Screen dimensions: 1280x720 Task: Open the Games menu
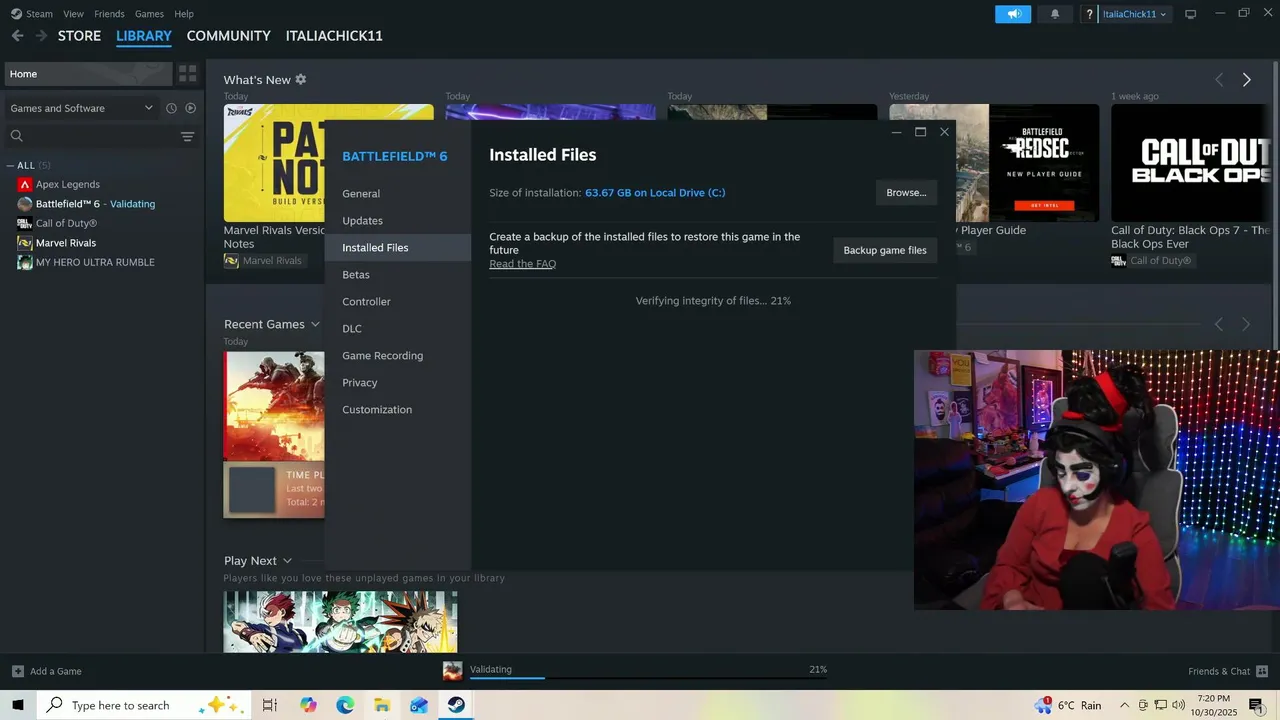click(x=149, y=14)
